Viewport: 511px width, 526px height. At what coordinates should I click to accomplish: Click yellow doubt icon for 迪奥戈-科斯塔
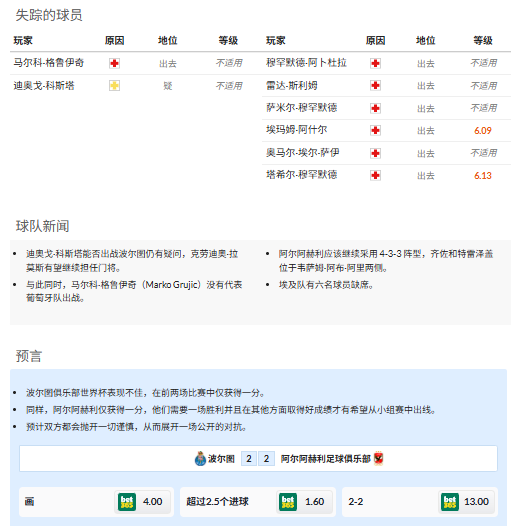coord(114,86)
